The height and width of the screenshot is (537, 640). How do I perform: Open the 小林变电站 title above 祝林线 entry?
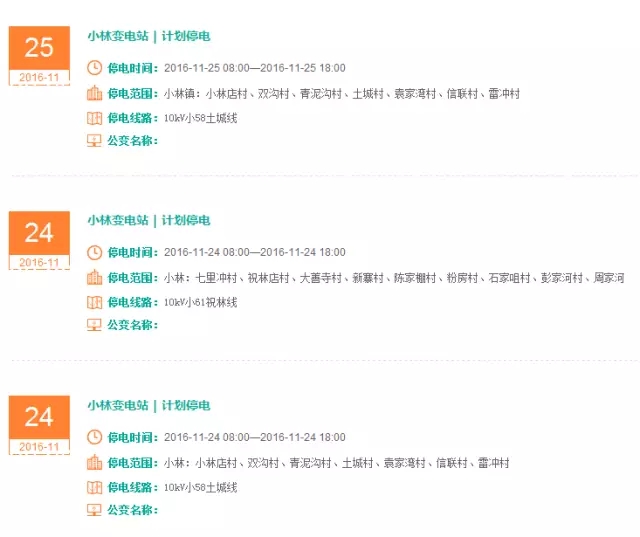click(x=149, y=220)
